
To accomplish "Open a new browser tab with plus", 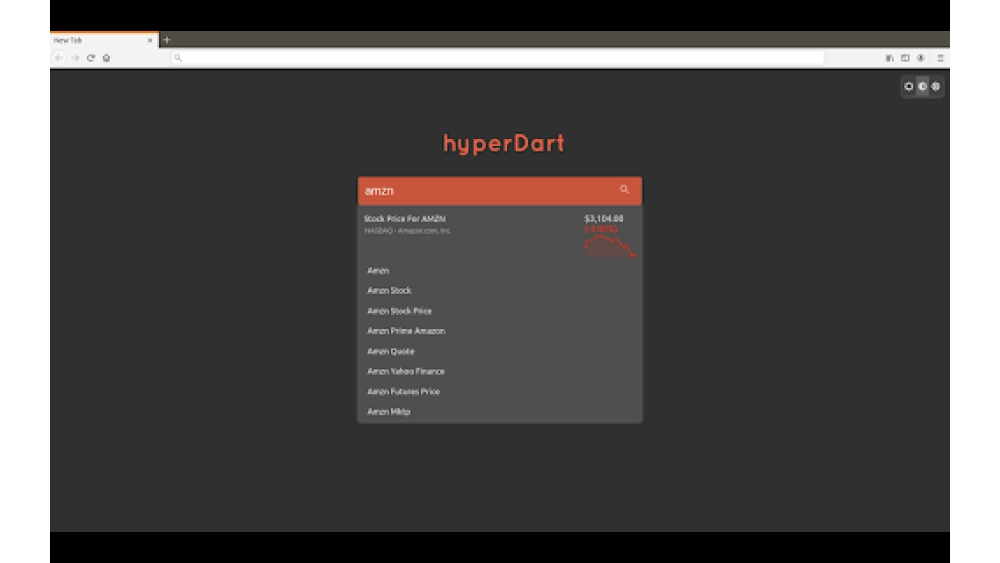I will click(166, 40).
